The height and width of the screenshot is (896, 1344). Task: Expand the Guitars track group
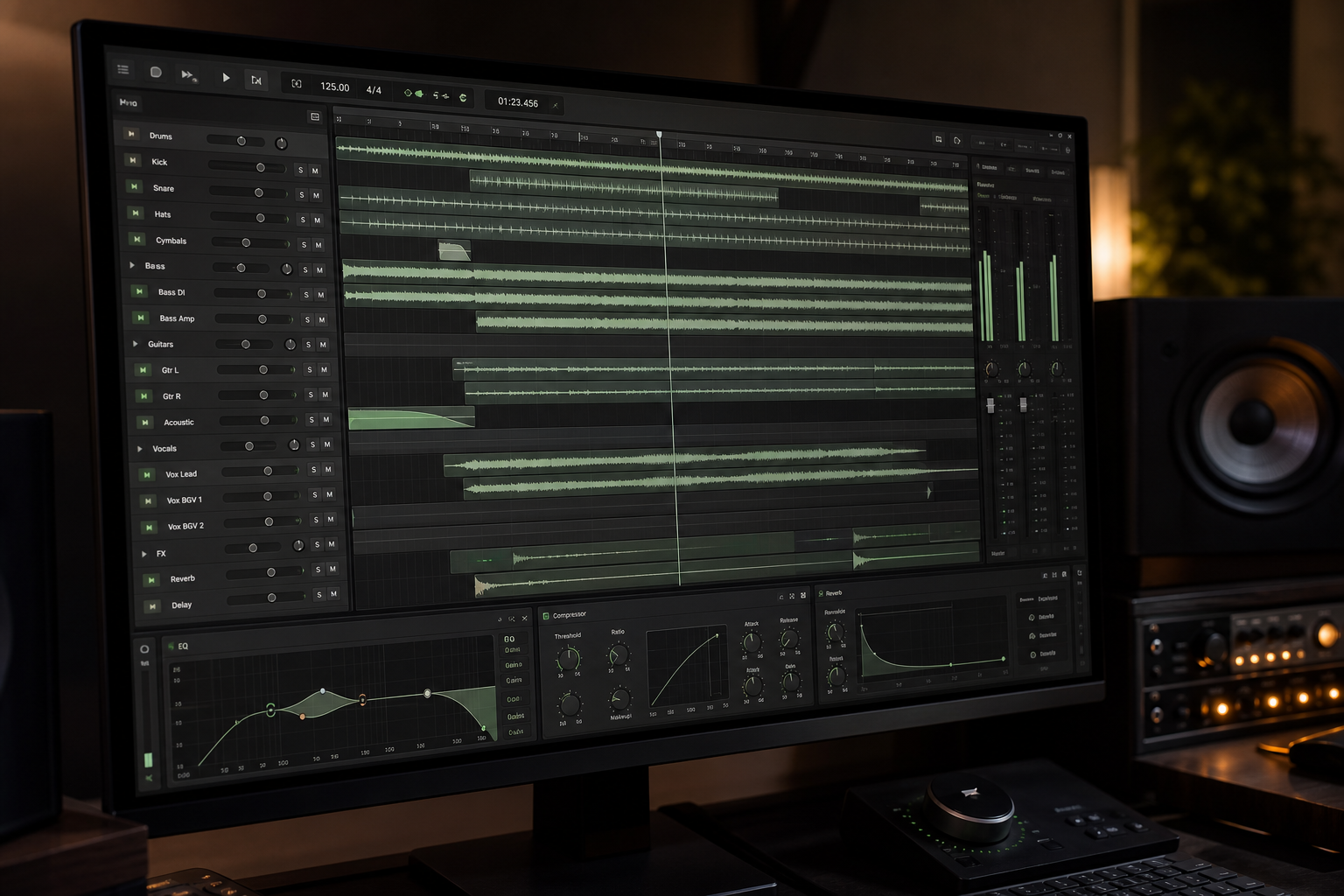point(136,344)
